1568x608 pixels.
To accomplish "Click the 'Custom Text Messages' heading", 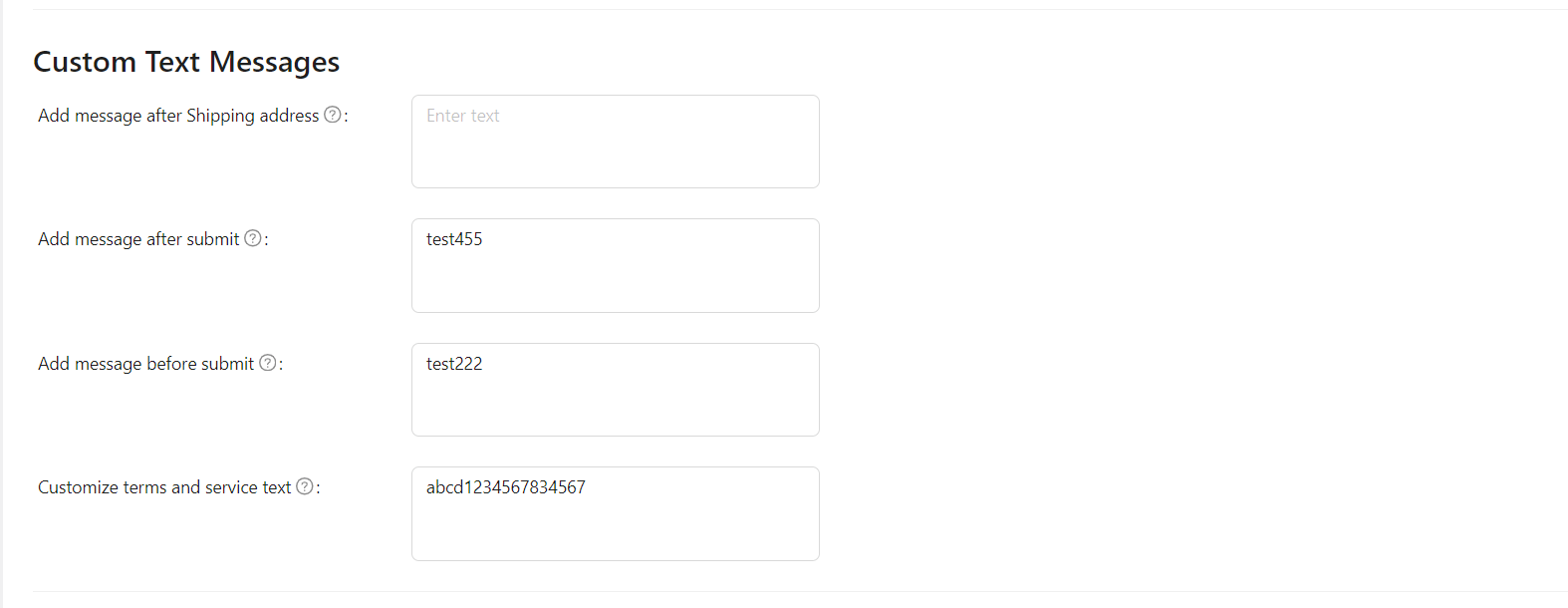I will pos(186,62).
